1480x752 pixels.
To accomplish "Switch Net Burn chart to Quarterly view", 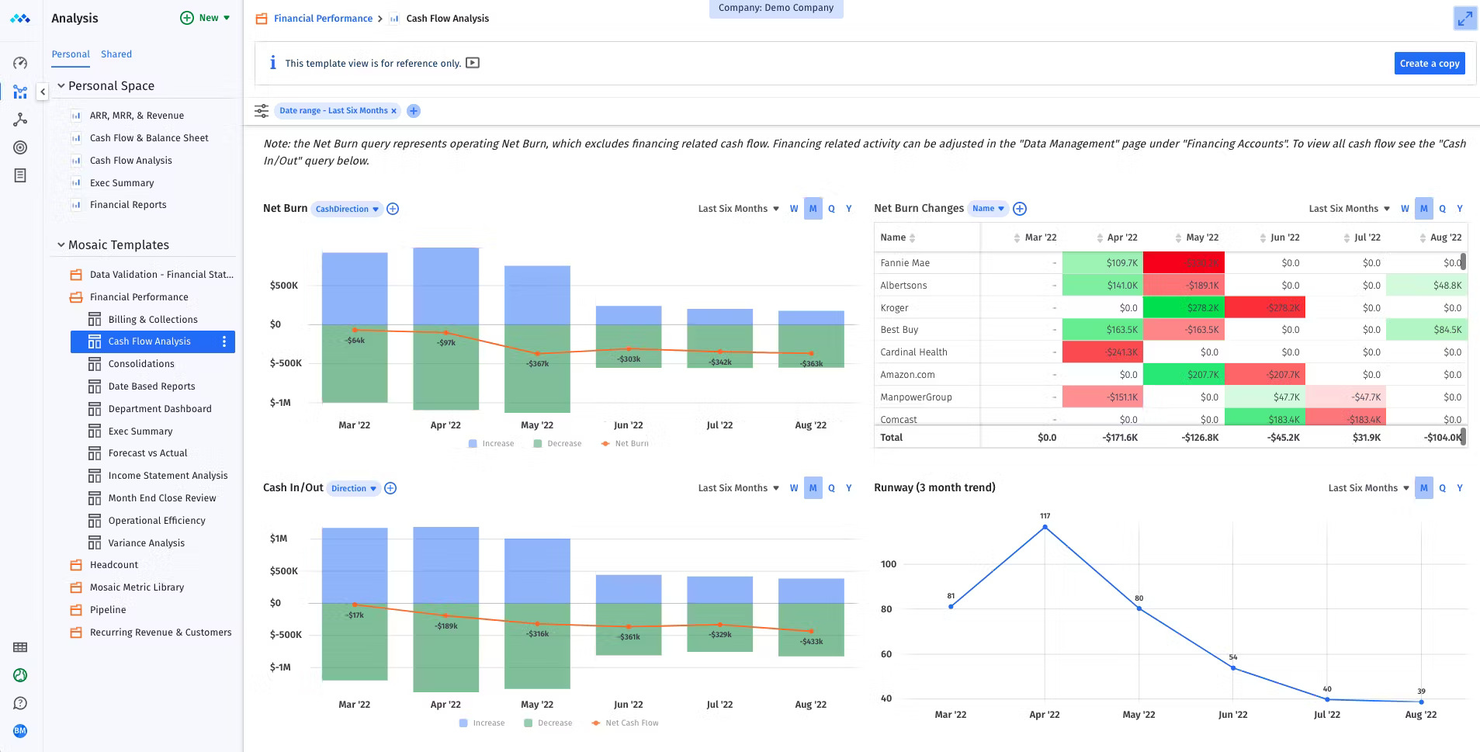I will pyautogui.click(x=831, y=208).
